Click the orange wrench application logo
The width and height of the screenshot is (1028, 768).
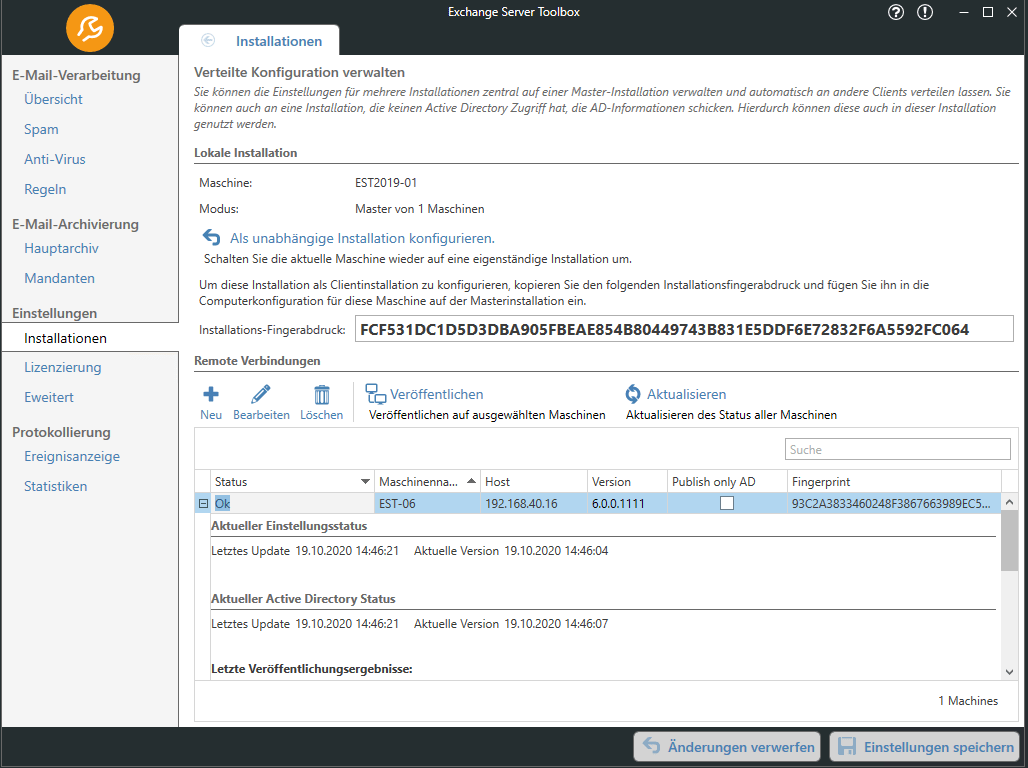[90, 28]
